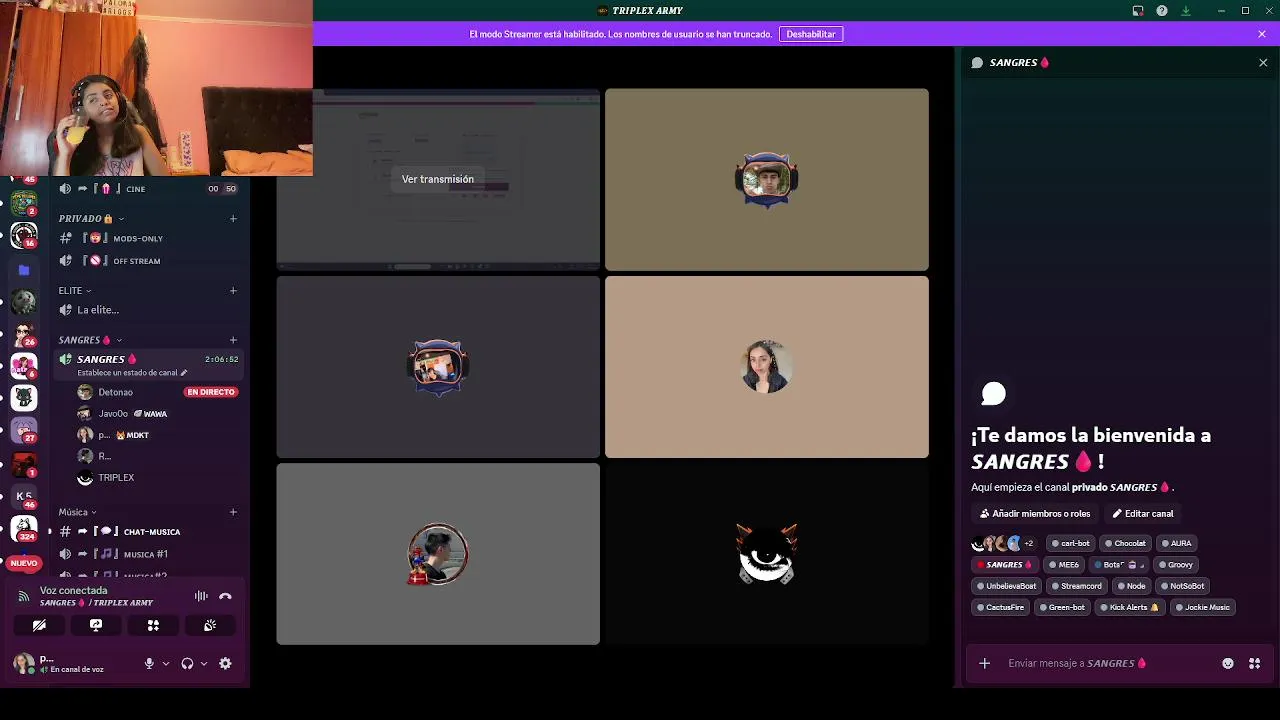Click the carl-bot role chip
This screenshot has height=720, width=1280.
click(1070, 543)
